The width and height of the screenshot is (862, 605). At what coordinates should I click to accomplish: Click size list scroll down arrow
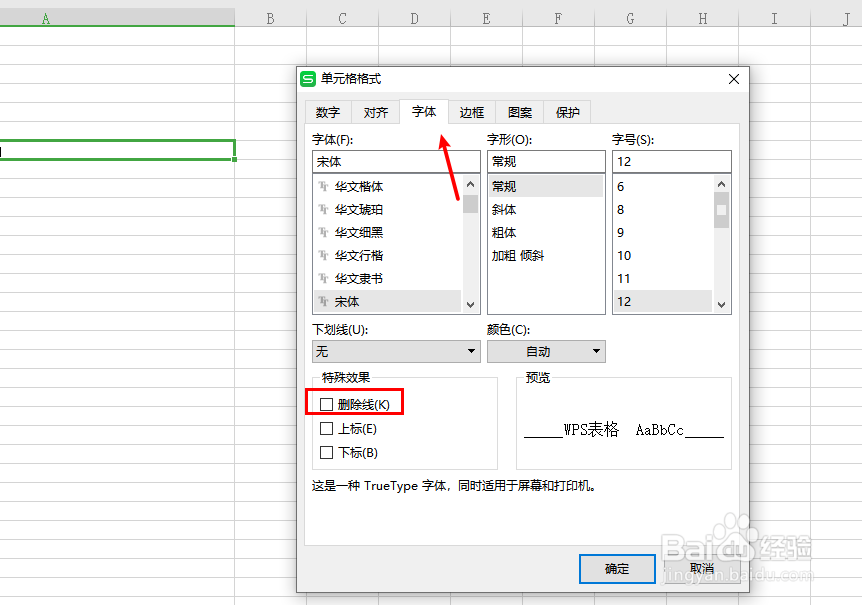coord(722,304)
